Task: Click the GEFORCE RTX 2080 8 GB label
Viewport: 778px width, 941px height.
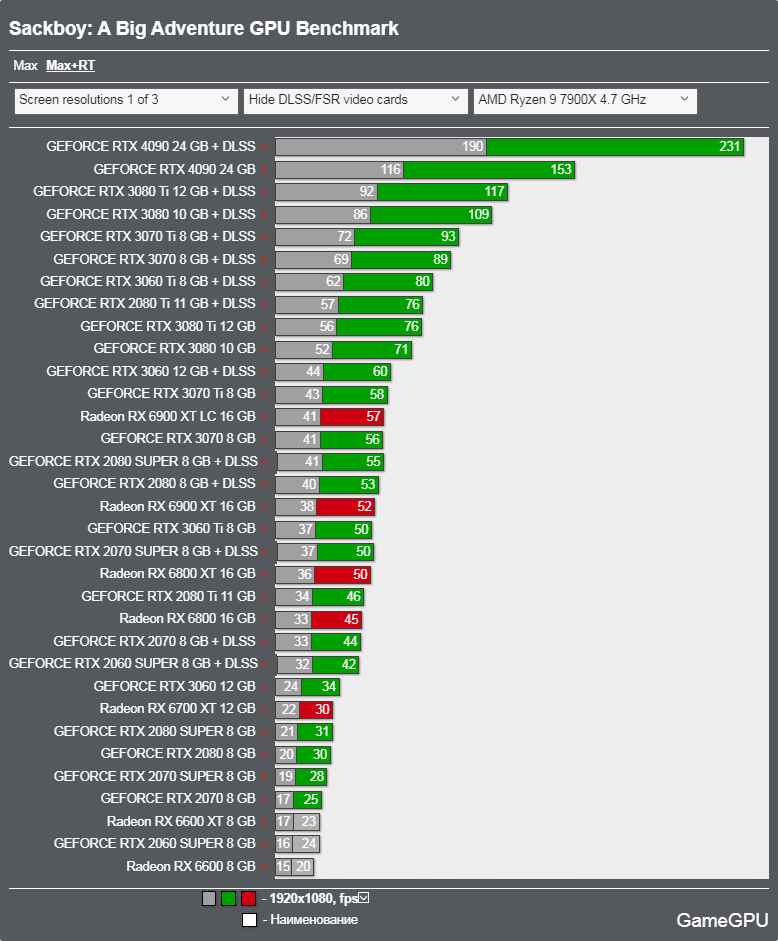Action: [x=178, y=753]
